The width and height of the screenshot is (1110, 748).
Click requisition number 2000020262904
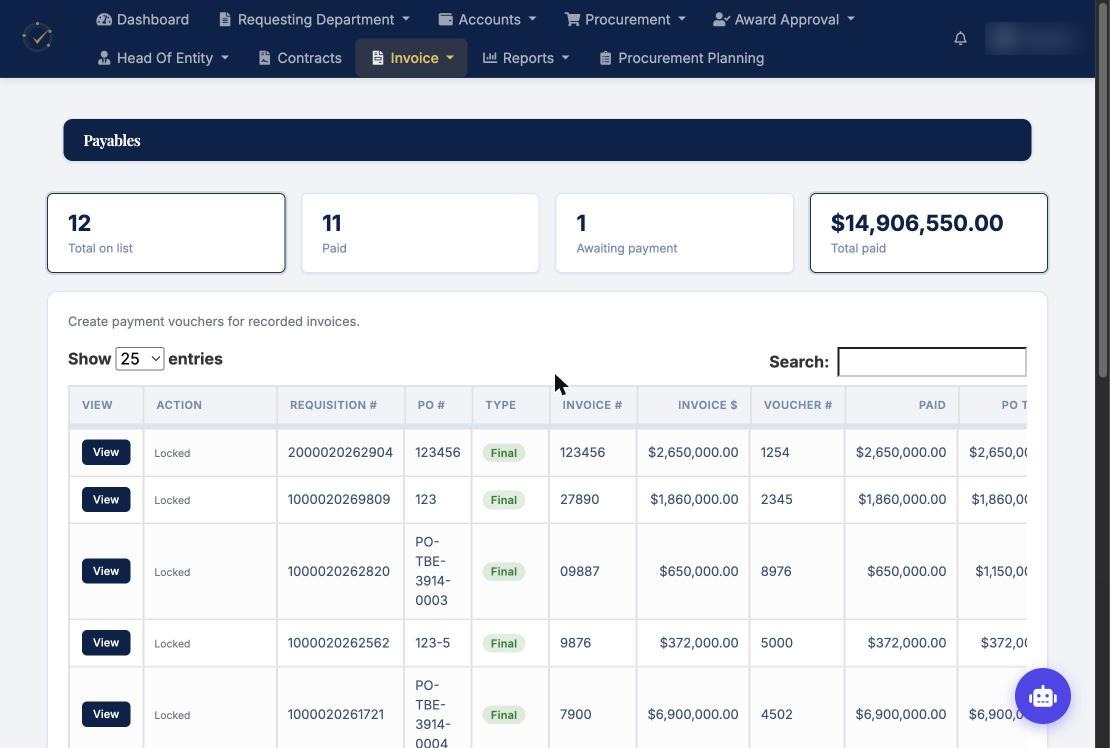(340, 452)
